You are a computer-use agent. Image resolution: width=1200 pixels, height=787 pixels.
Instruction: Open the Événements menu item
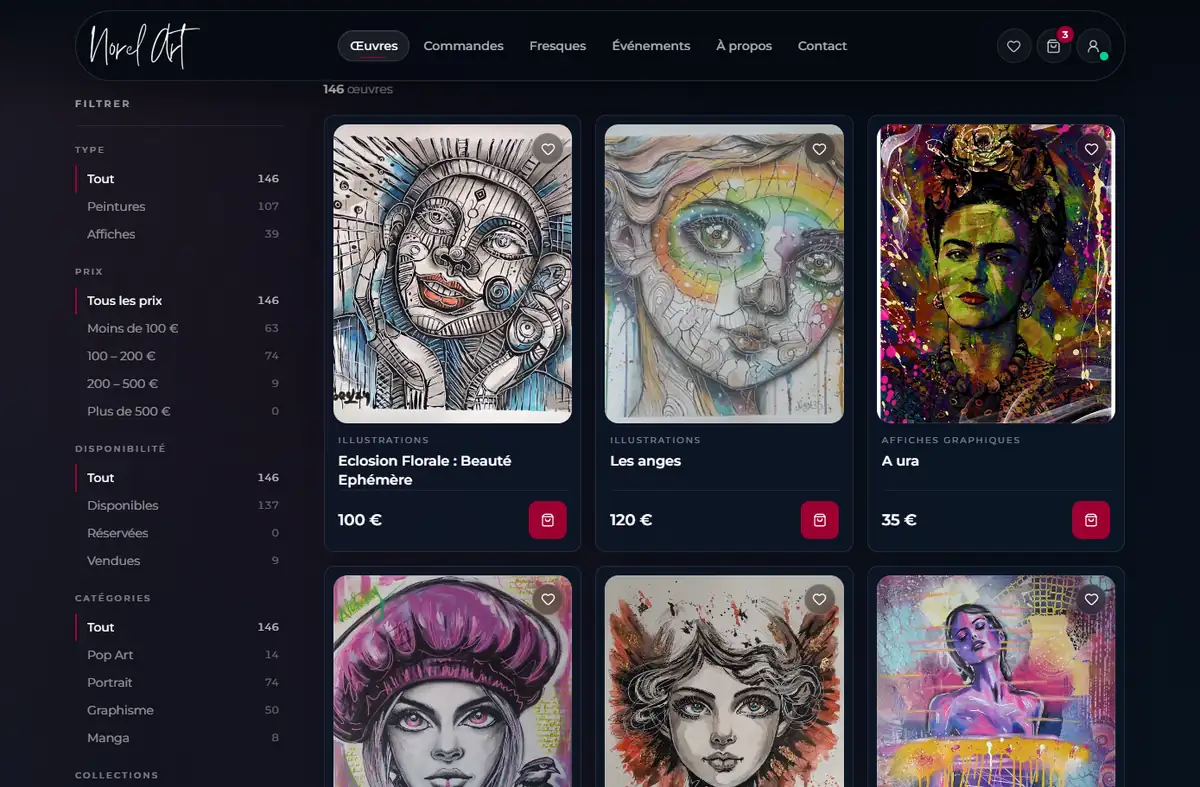pyautogui.click(x=651, y=46)
